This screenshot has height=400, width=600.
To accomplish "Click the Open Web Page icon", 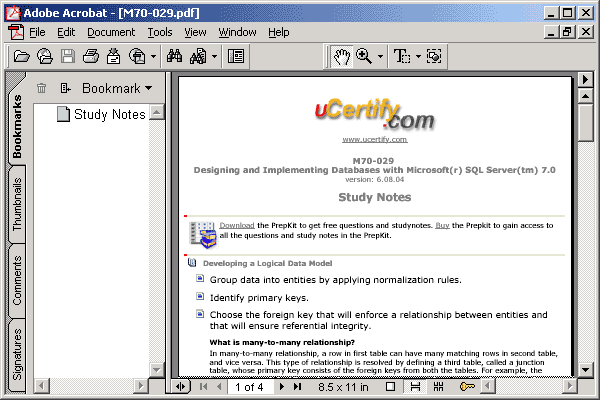I will 45,56.
